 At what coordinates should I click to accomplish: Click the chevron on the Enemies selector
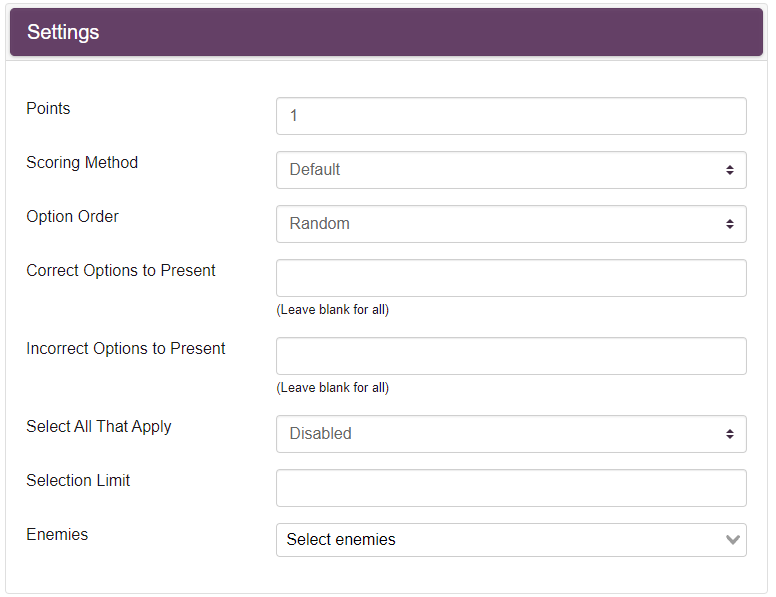[732, 540]
